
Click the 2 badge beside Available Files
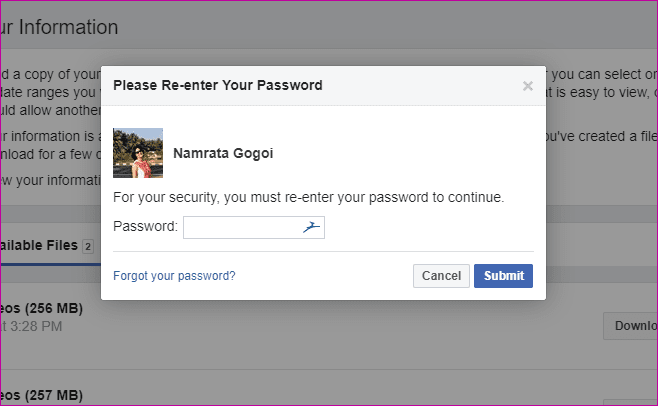pos(88,246)
